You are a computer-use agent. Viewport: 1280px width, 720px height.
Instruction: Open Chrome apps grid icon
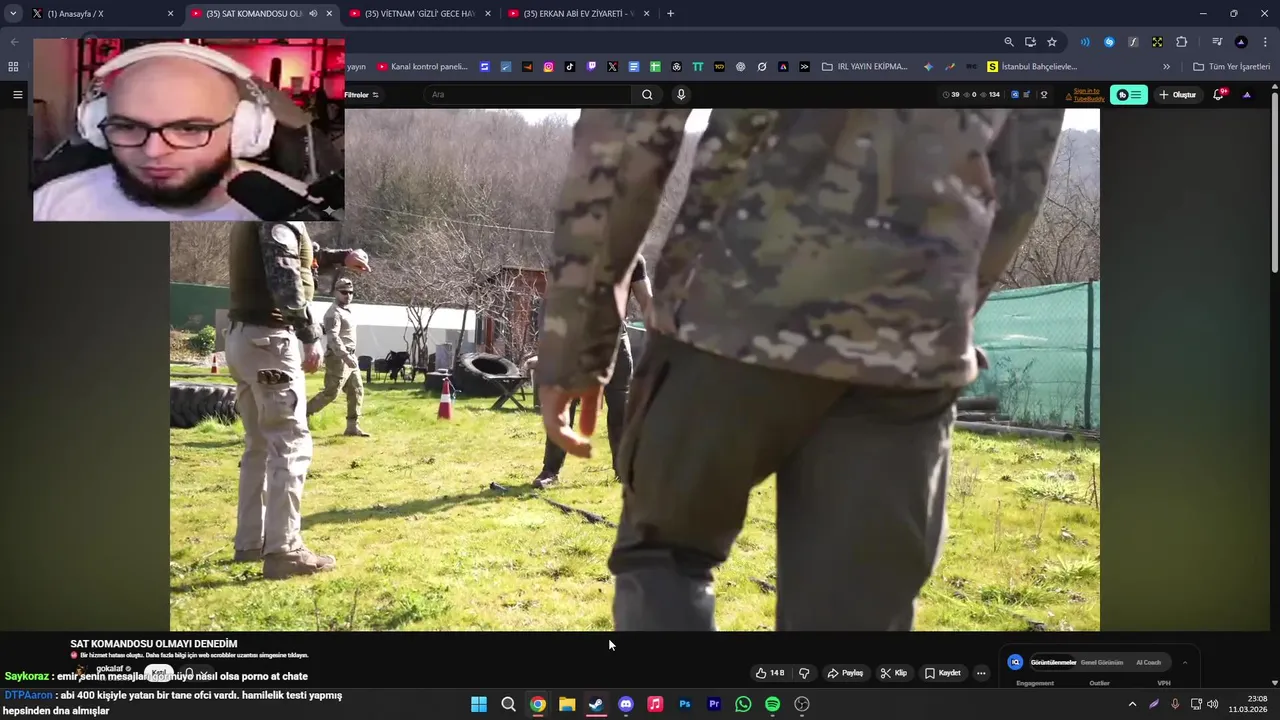coord(13,67)
